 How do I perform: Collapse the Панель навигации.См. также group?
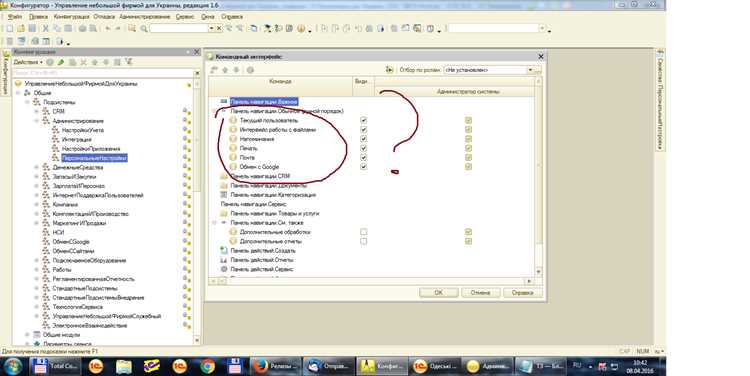coord(215,222)
